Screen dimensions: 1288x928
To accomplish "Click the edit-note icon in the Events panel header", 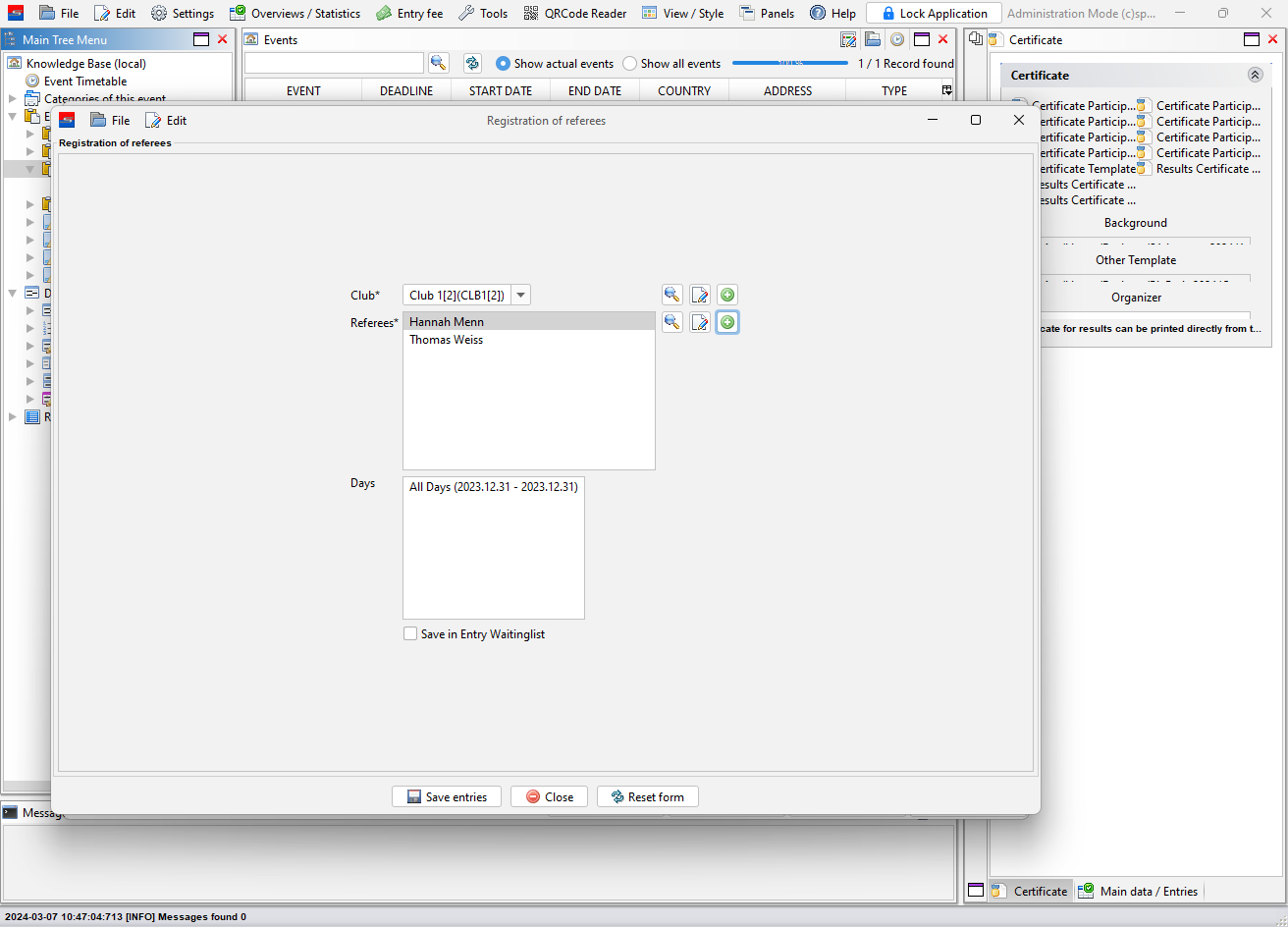I will (849, 39).
